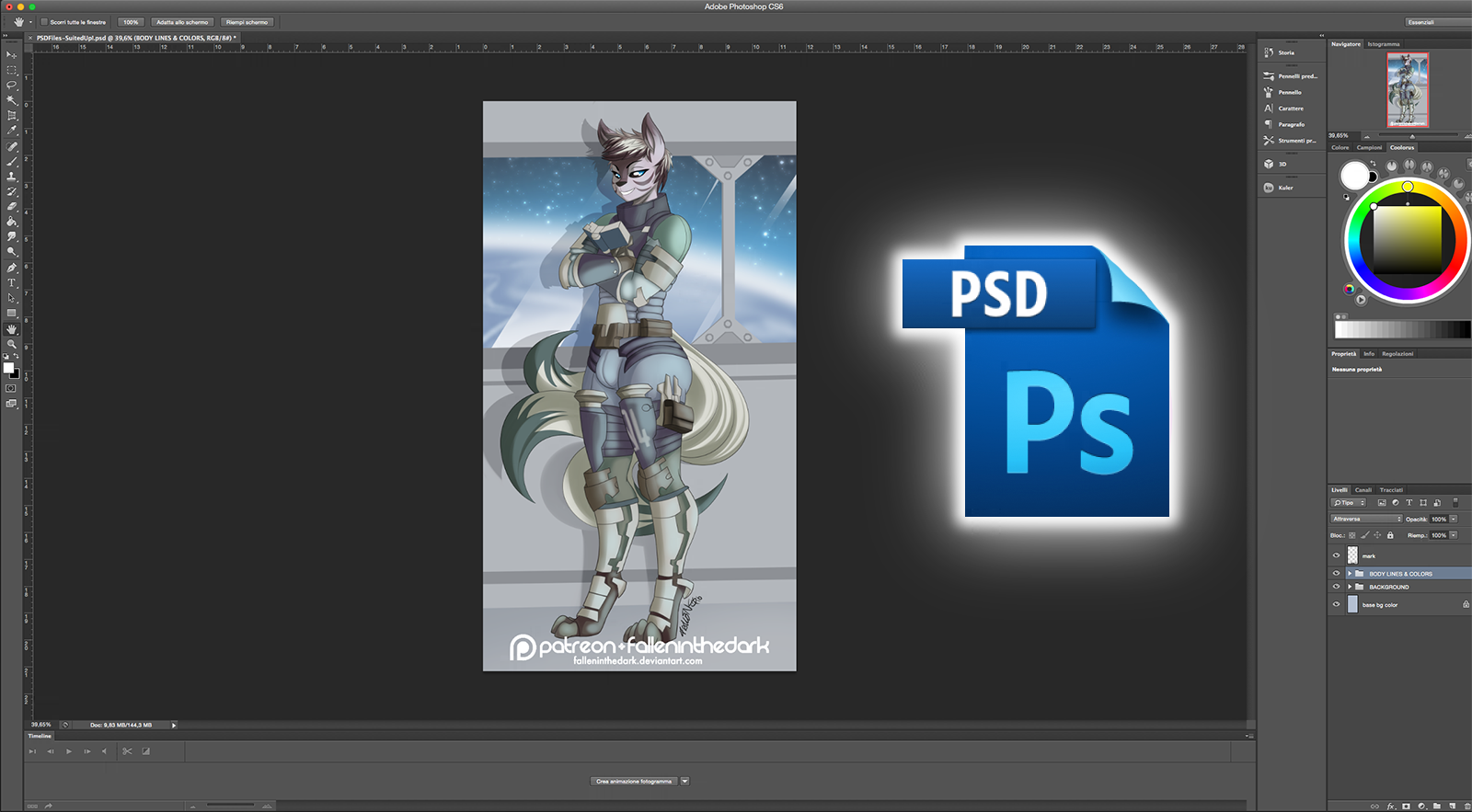
Task: Switch to the Regolazioni tab
Action: [x=1397, y=354]
